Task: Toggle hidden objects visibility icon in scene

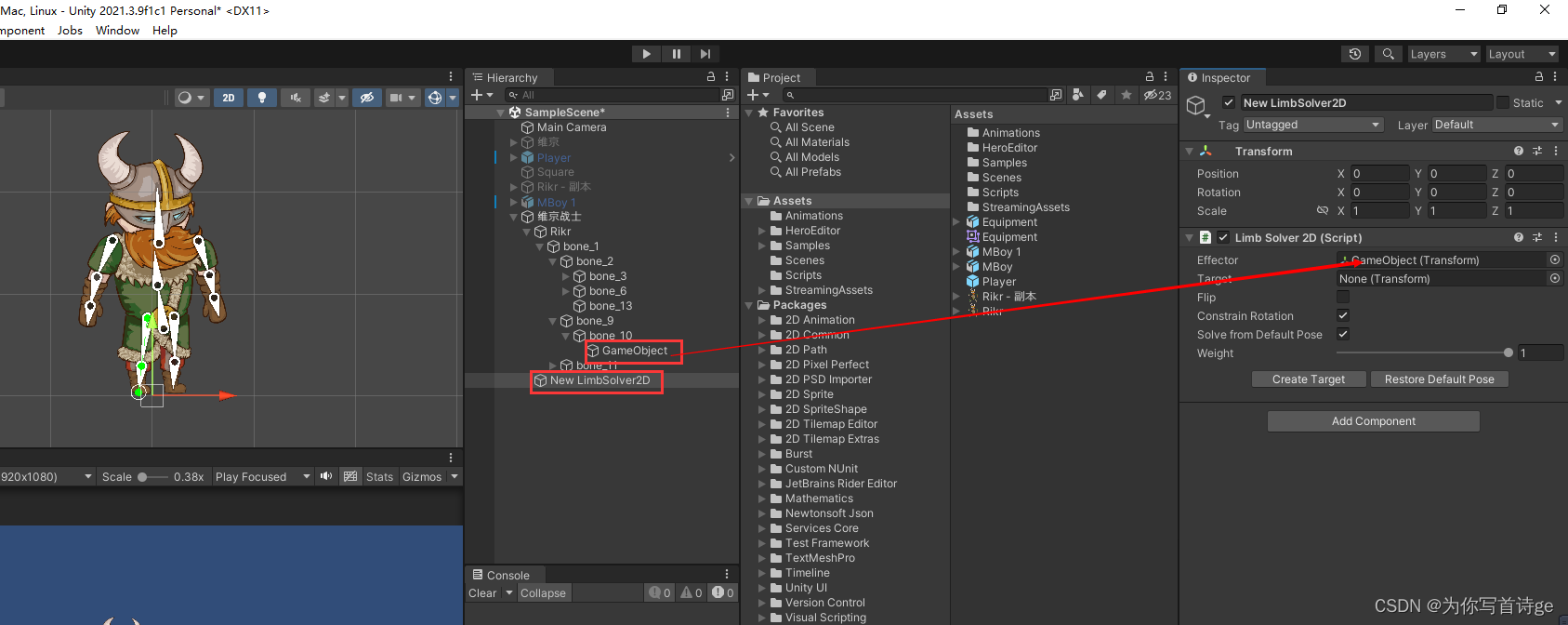Action: coord(367,98)
